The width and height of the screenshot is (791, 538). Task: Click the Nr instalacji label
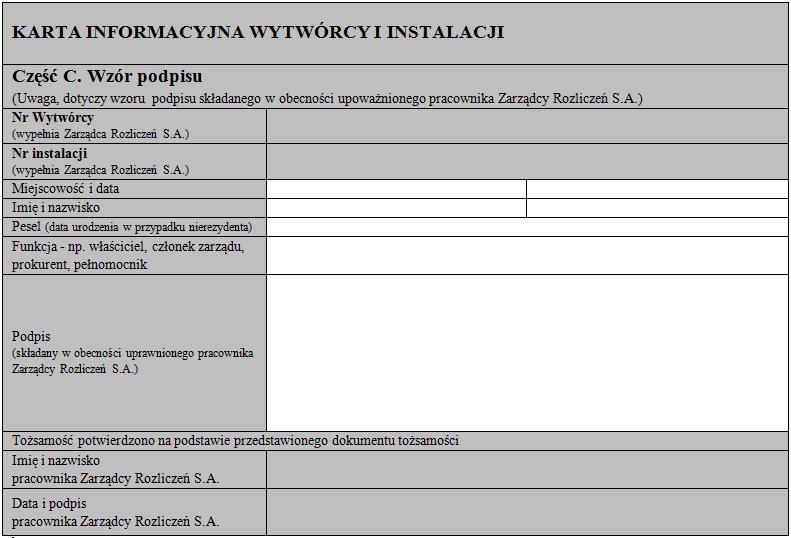click(49, 153)
